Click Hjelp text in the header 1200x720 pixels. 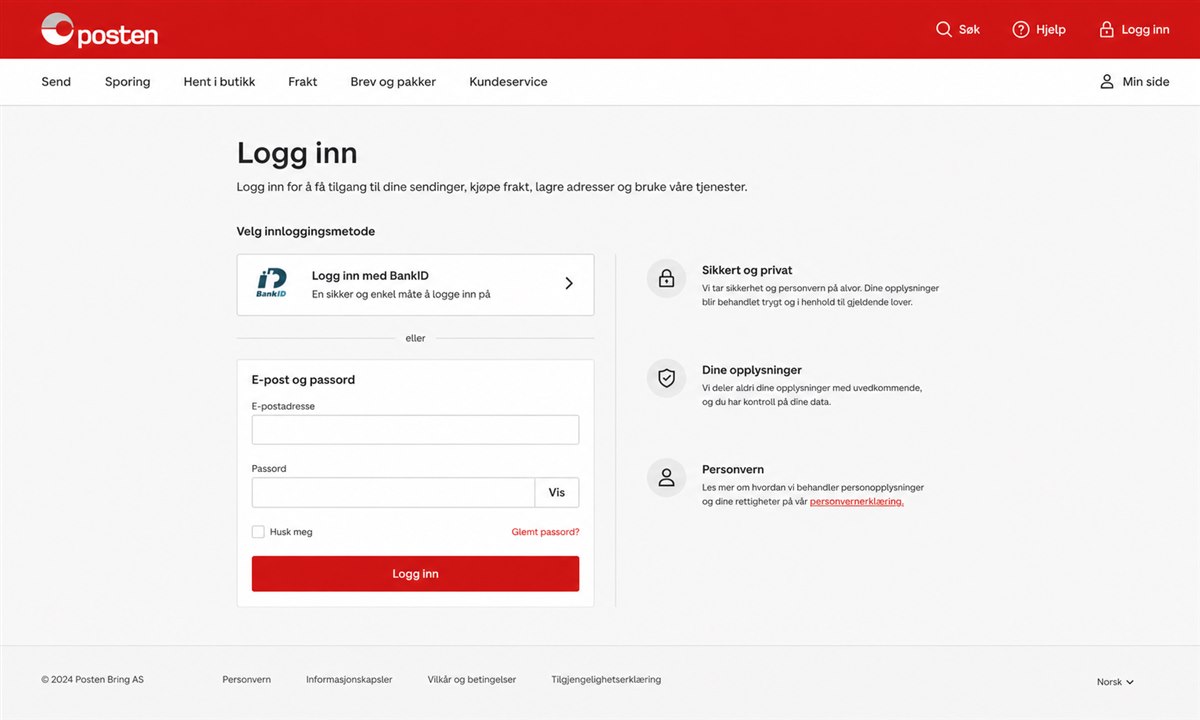[x=1050, y=30]
